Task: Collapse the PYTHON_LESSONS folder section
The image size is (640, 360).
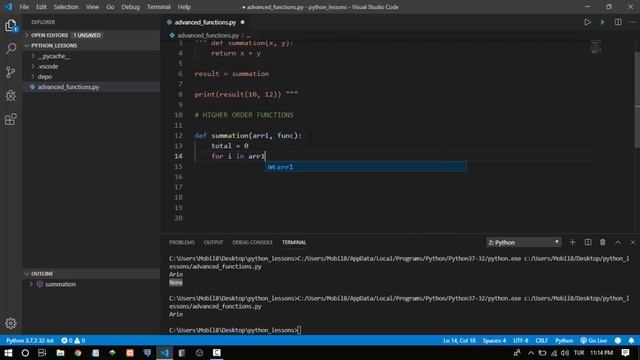Action: [x=91, y=45]
